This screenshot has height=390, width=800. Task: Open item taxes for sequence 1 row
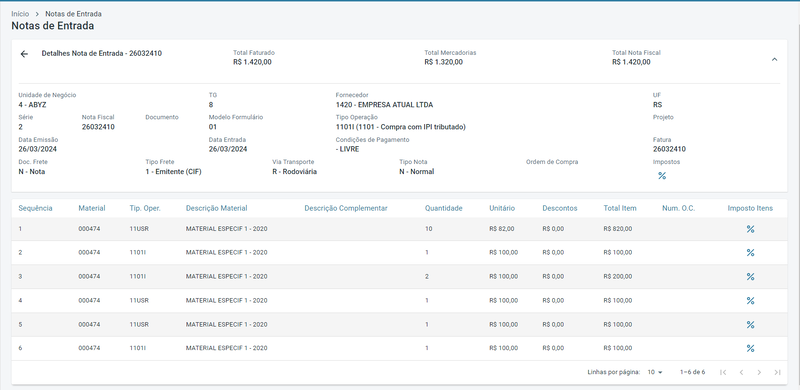tap(750, 229)
